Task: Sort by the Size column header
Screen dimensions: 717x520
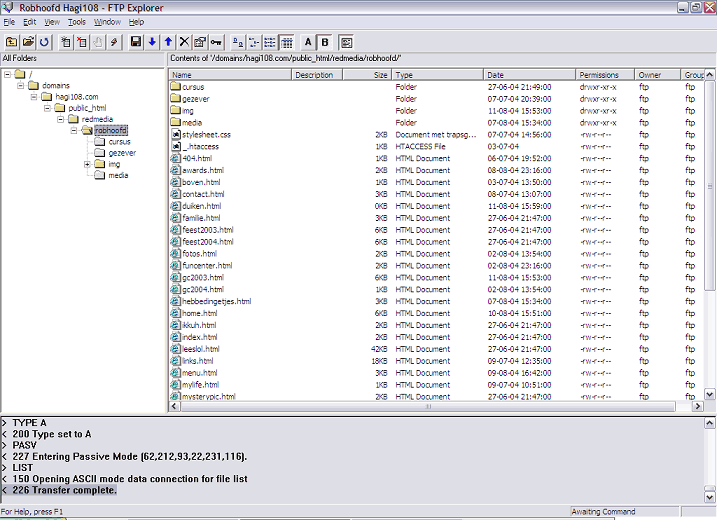Action: tap(368, 75)
